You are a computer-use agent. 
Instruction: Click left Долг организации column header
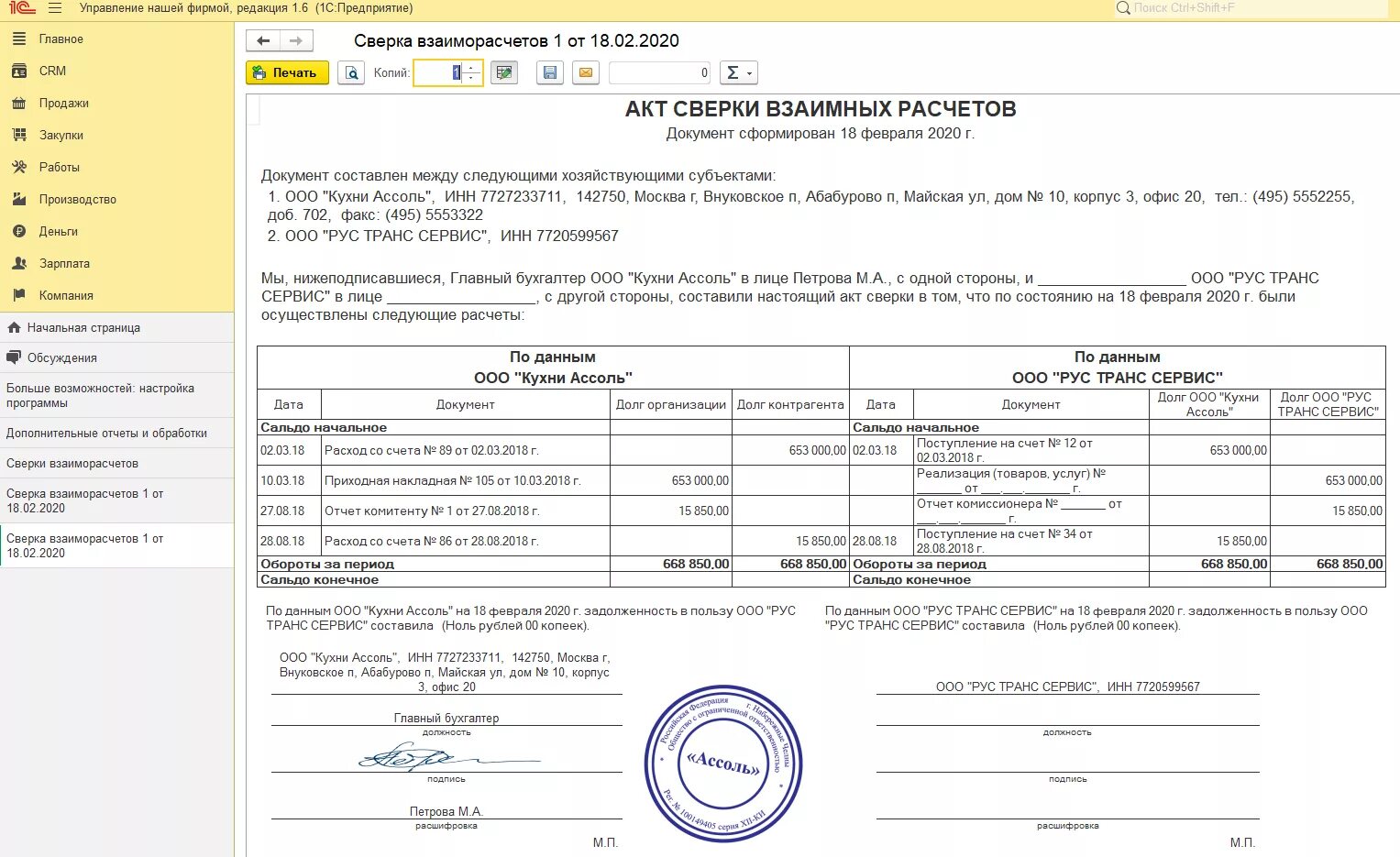coord(671,404)
